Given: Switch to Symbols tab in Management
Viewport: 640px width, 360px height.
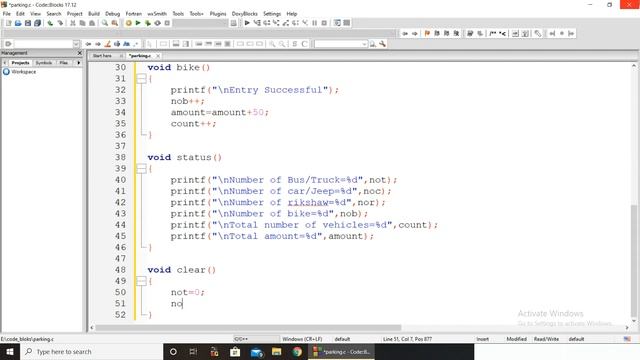Looking at the screenshot, I should (44, 63).
